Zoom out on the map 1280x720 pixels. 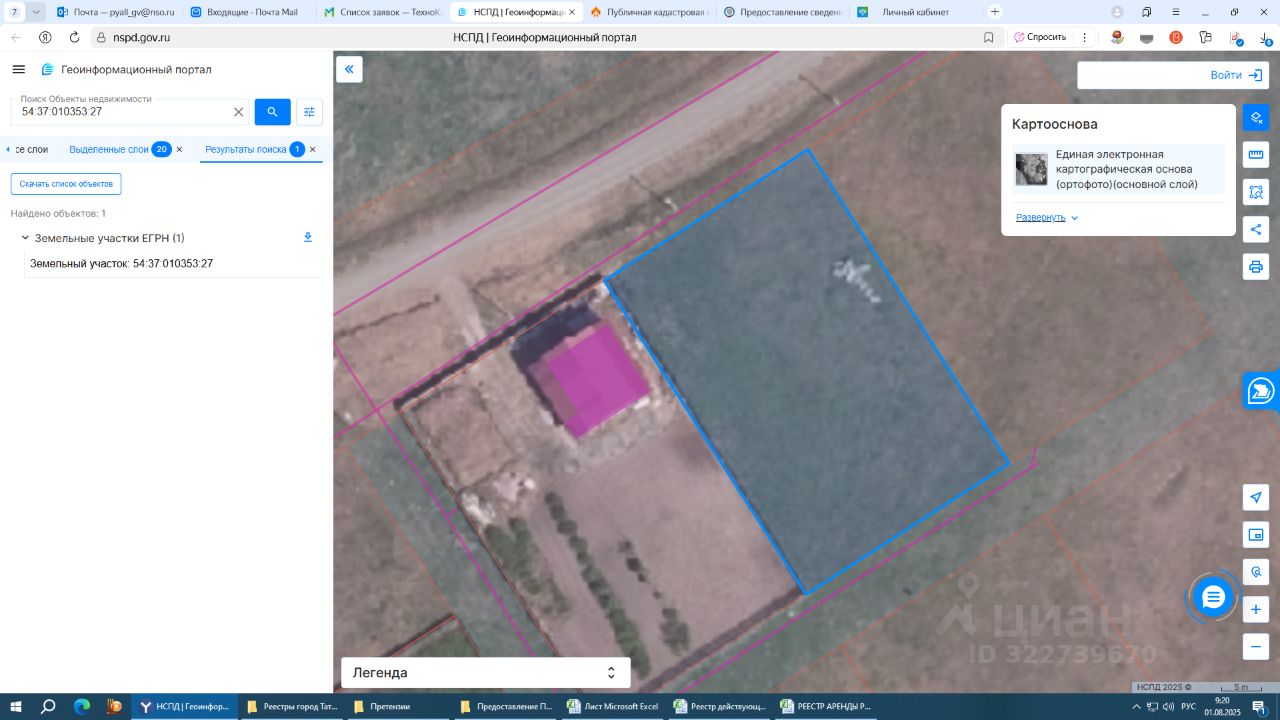1256,646
